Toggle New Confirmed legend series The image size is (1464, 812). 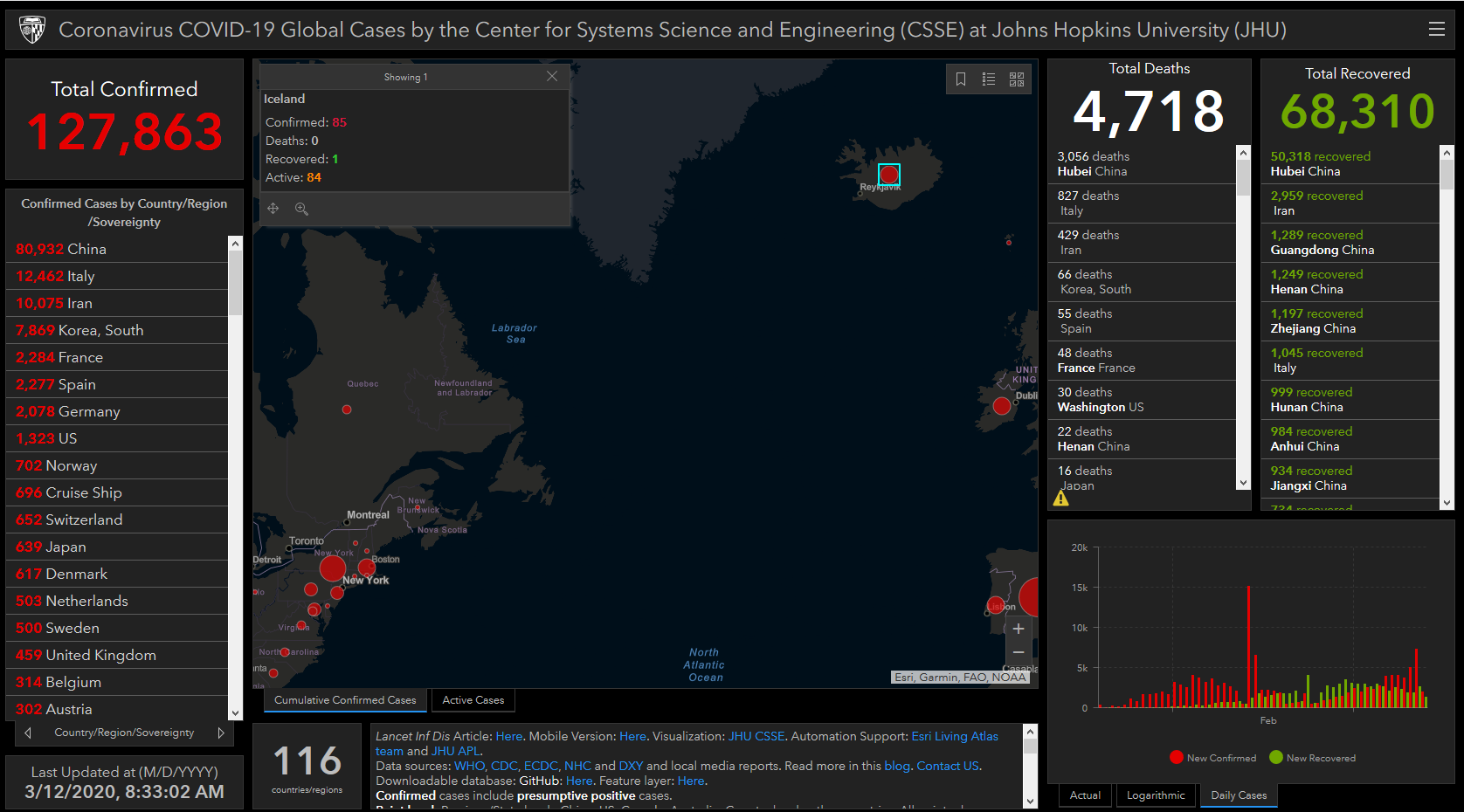[x=1213, y=758]
